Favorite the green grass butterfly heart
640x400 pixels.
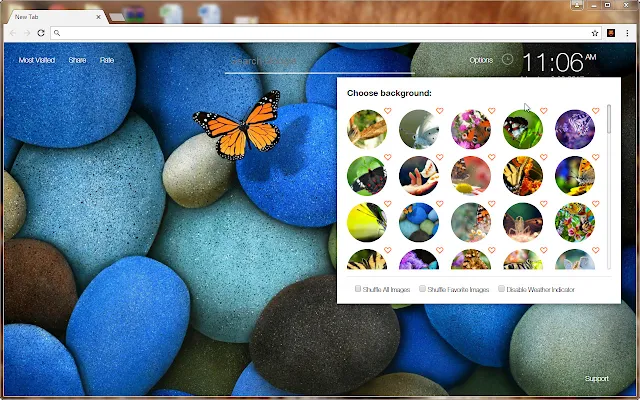click(544, 111)
